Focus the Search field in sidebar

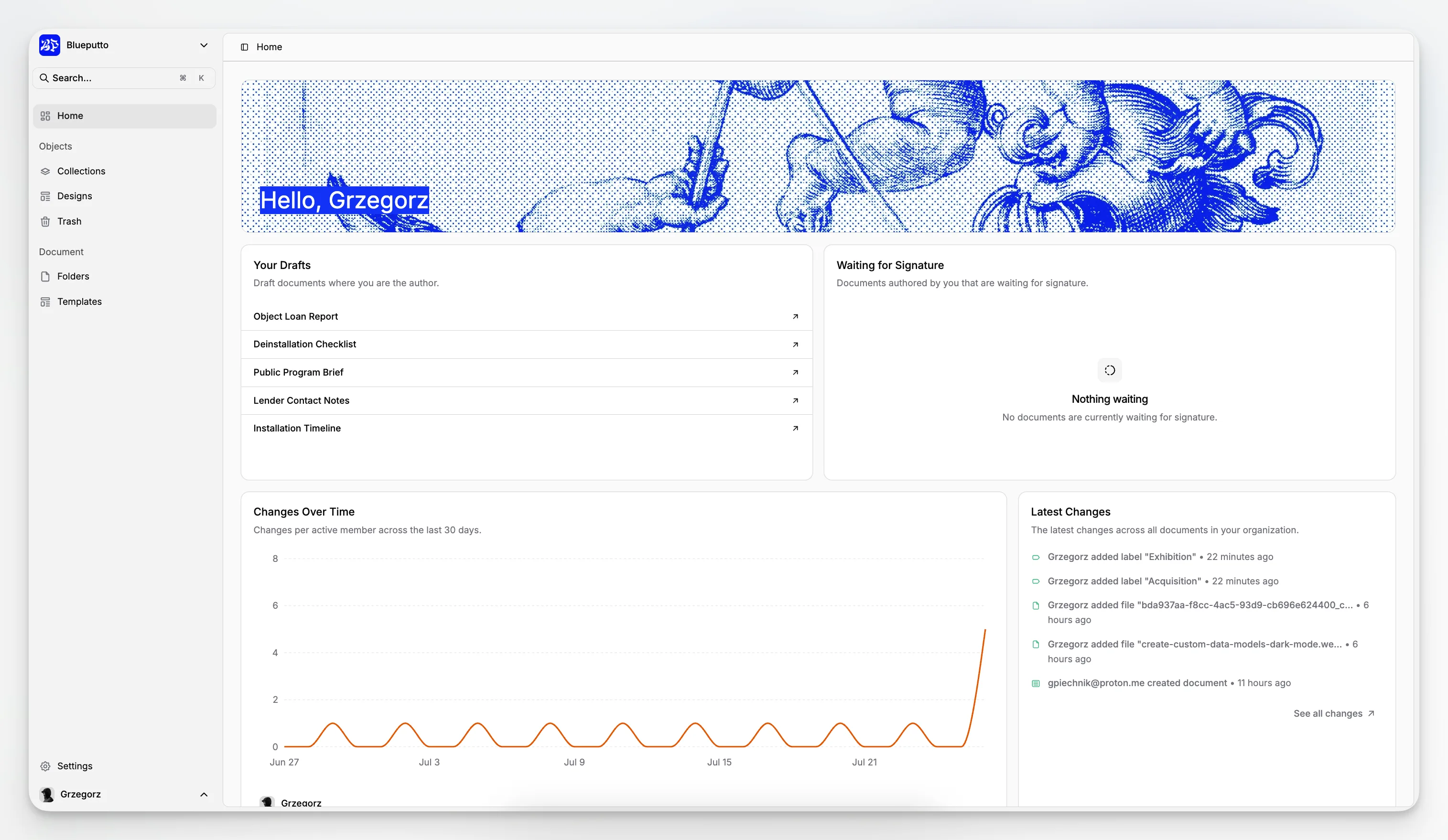(124, 77)
